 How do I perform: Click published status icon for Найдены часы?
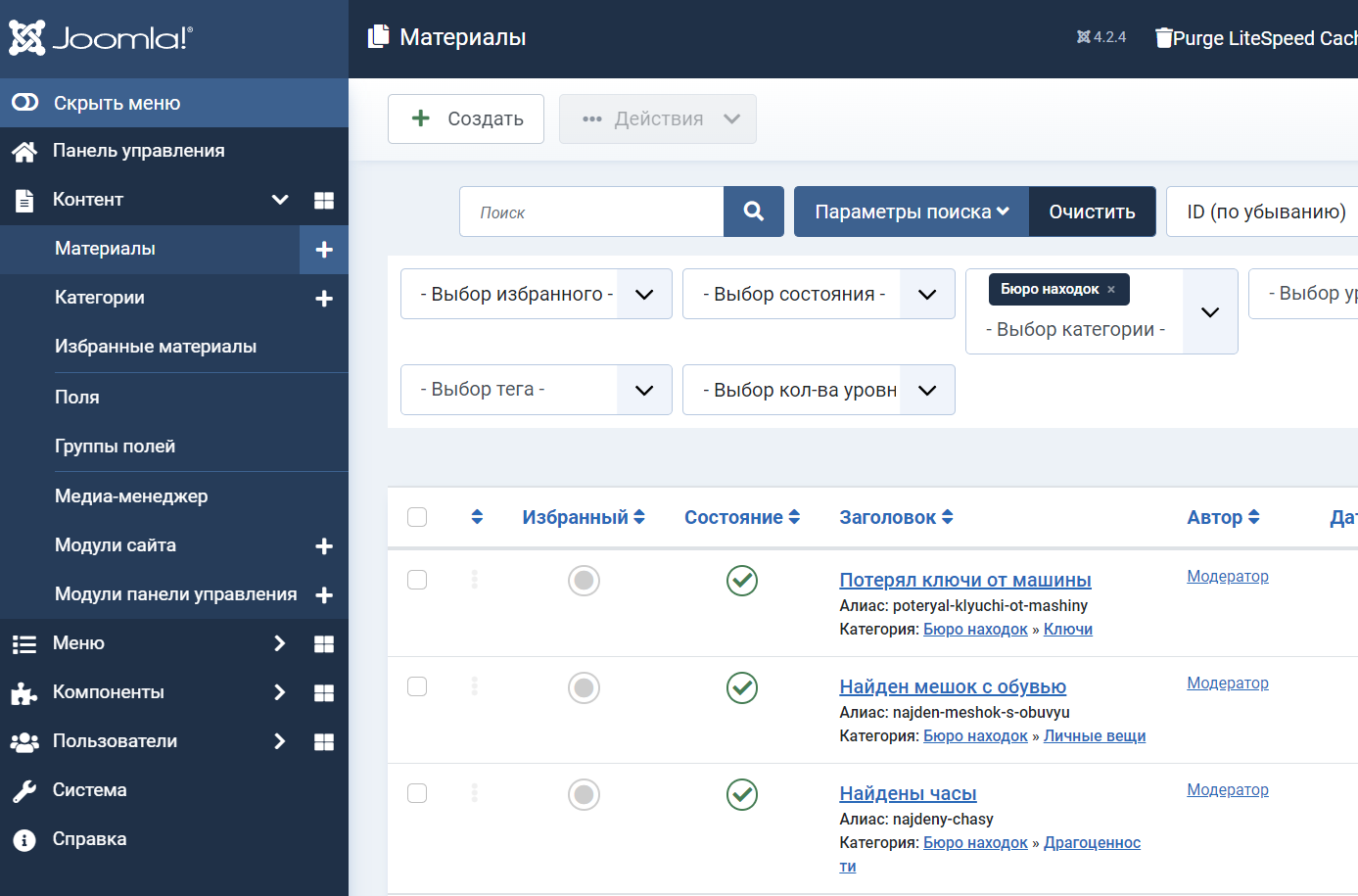(x=741, y=794)
